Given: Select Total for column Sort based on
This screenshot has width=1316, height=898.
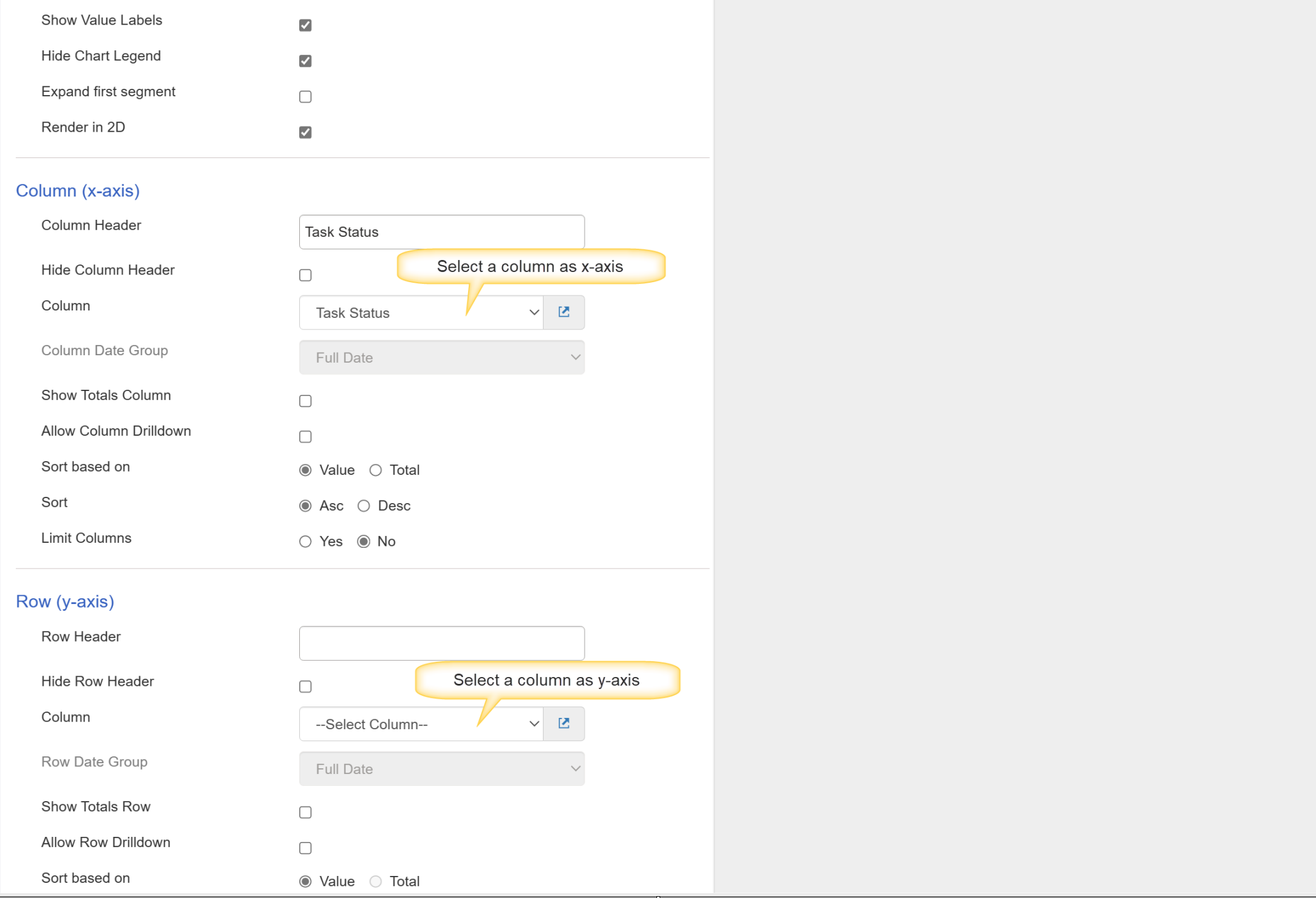Looking at the screenshot, I should click(375, 470).
